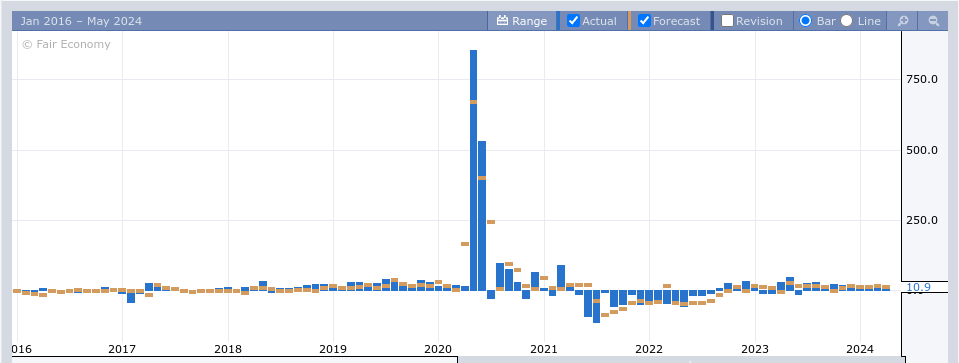Click the 2018 x-axis label
The height and width of the screenshot is (363, 959).
[228, 350]
